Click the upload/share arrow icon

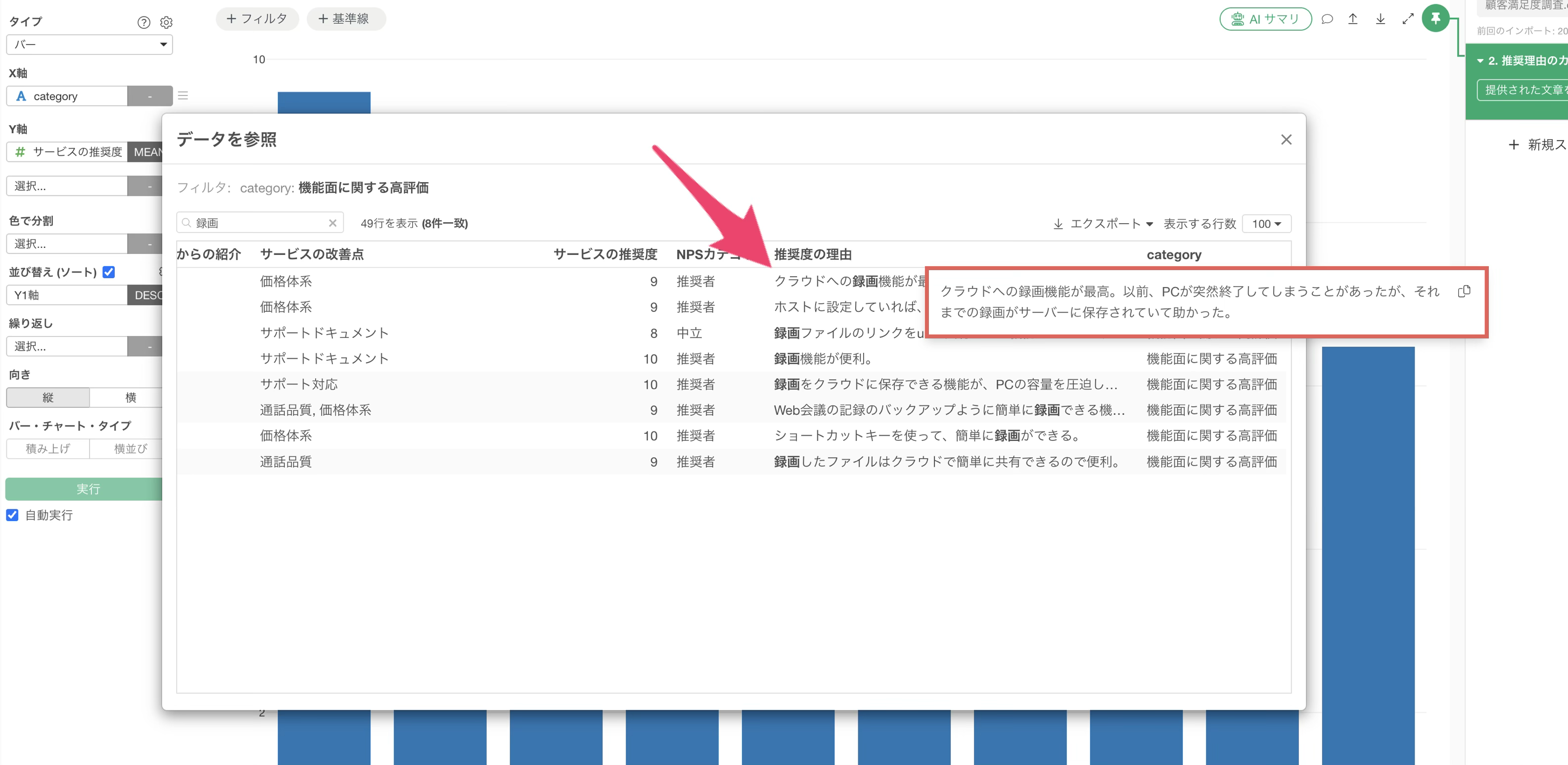pyautogui.click(x=1352, y=19)
